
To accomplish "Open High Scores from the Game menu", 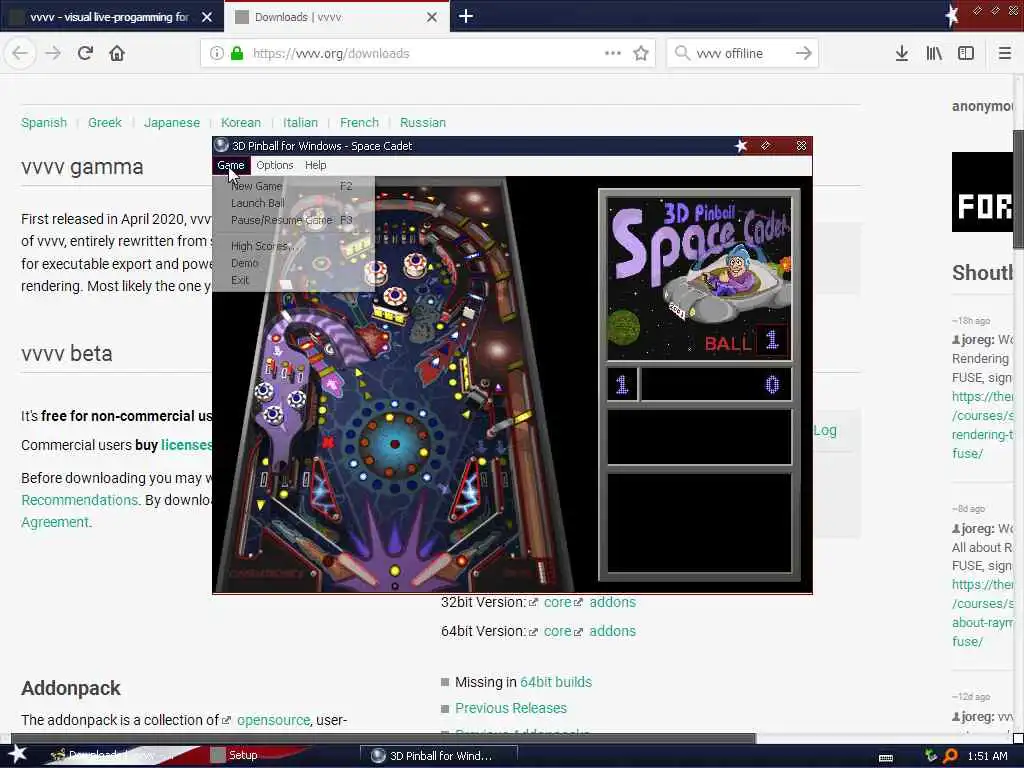I will pyautogui.click(x=293, y=246).
